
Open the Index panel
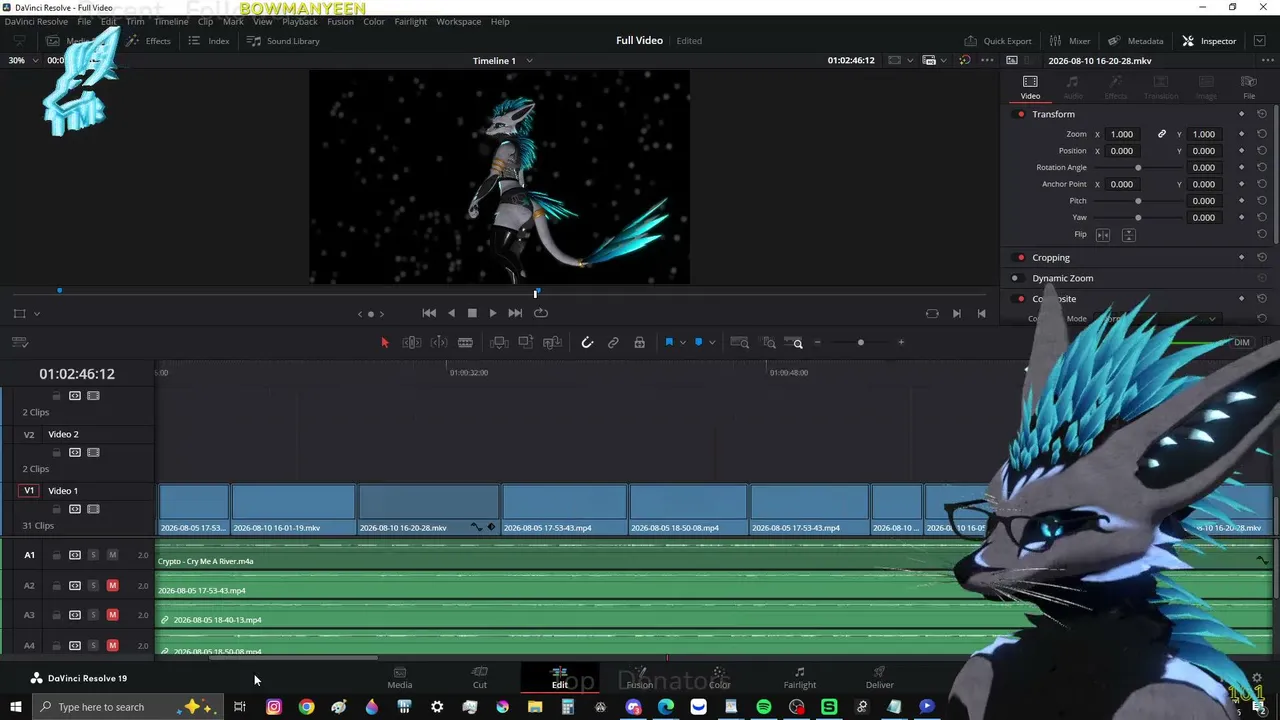[x=209, y=41]
